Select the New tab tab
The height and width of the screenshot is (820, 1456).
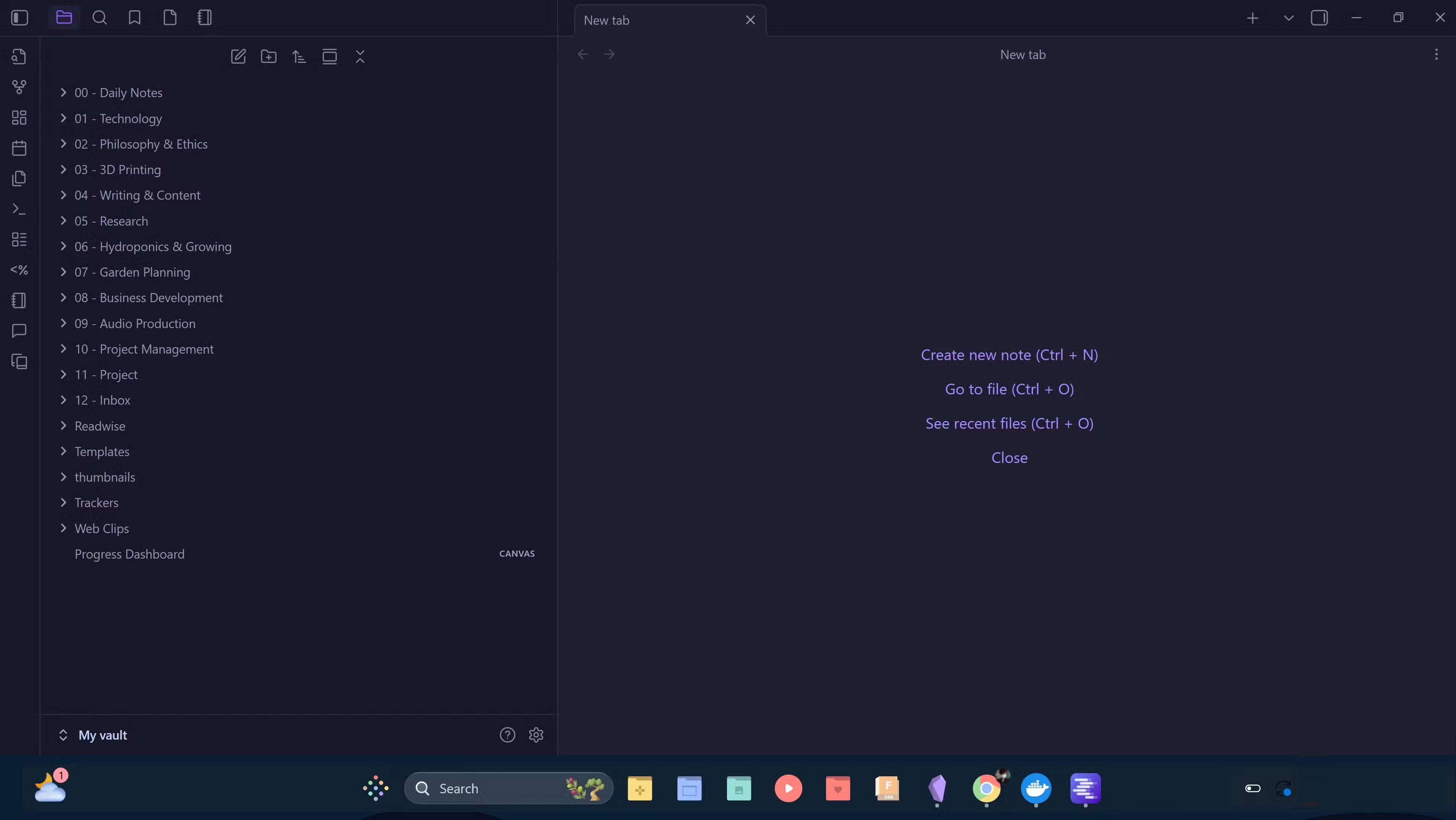click(x=650, y=20)
